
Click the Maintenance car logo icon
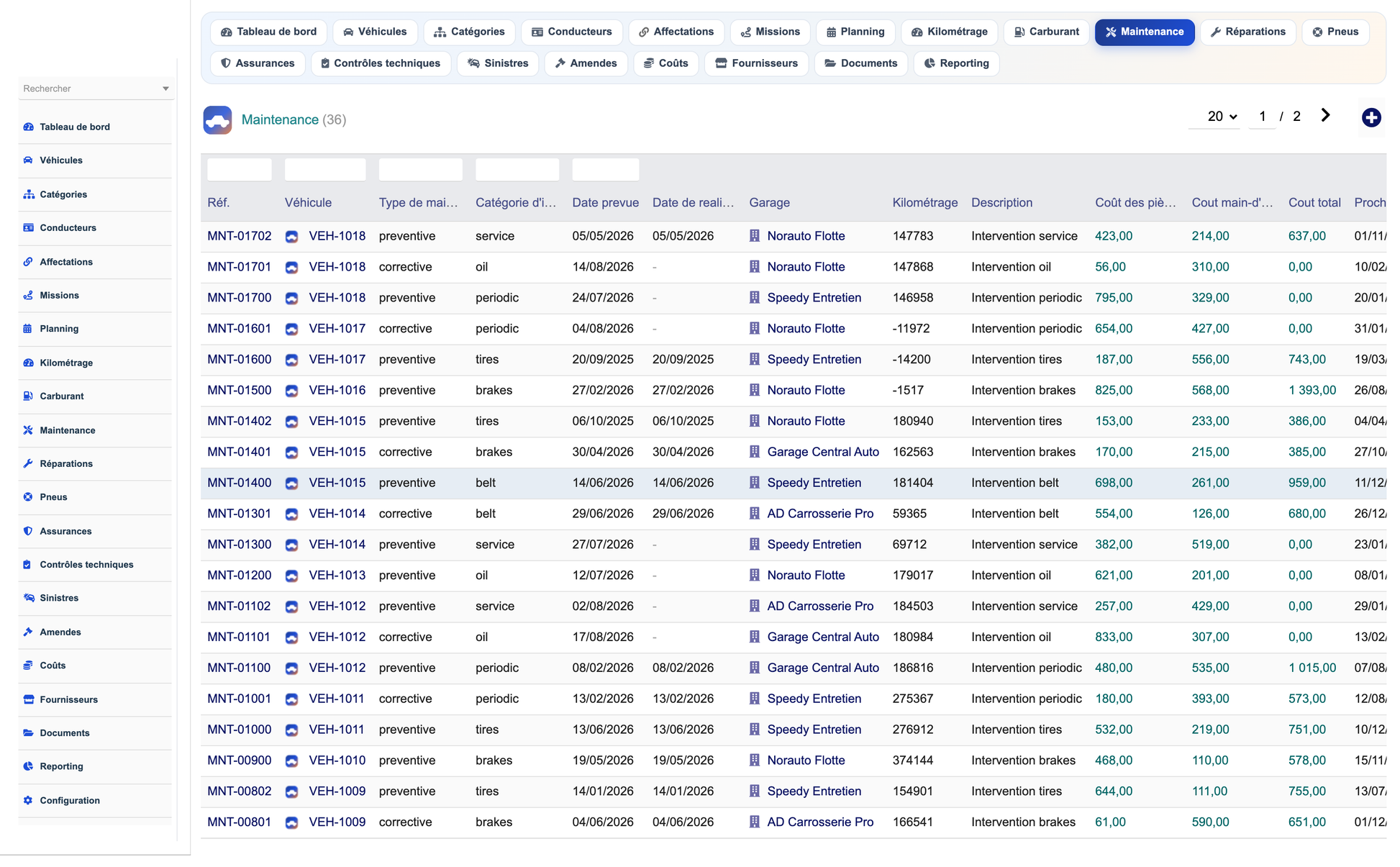click(x=217, y=120)
